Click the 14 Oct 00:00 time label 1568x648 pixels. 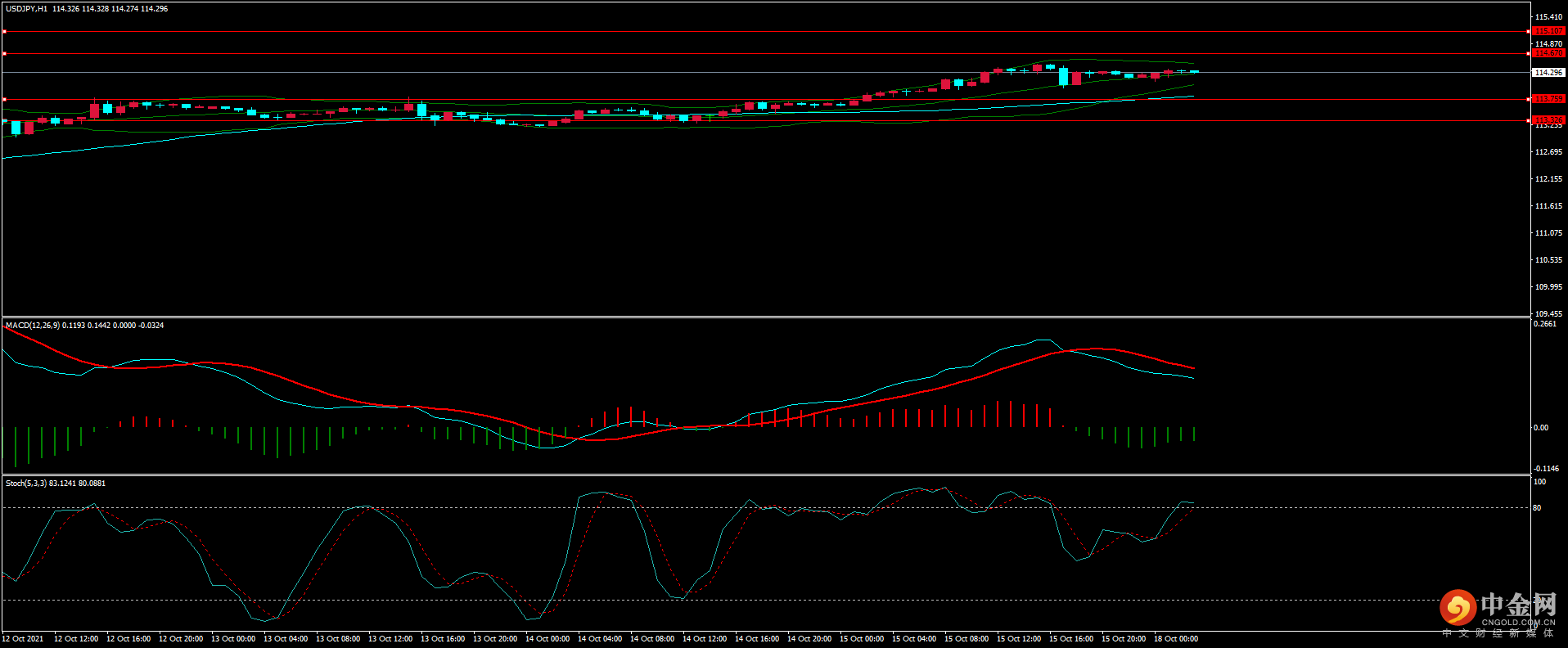[x=547, y=639]
